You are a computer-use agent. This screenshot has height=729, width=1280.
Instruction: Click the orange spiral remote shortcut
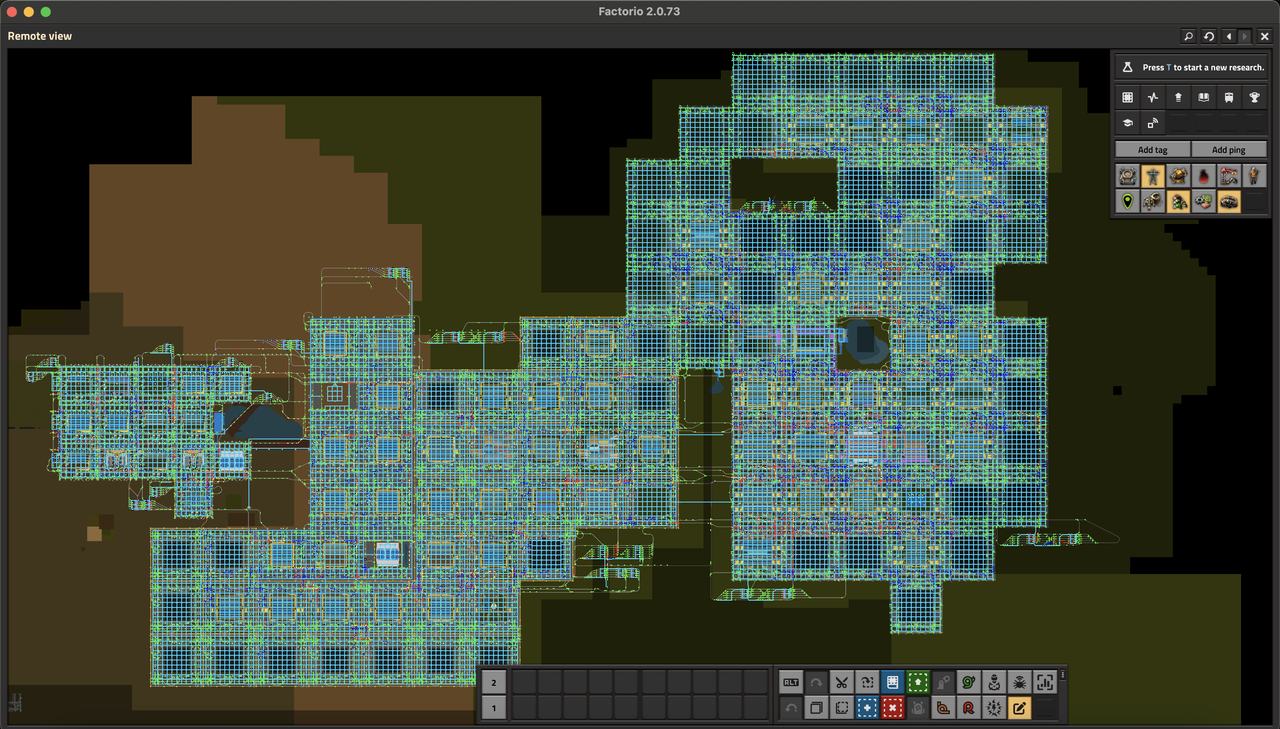tap(943, 708)
